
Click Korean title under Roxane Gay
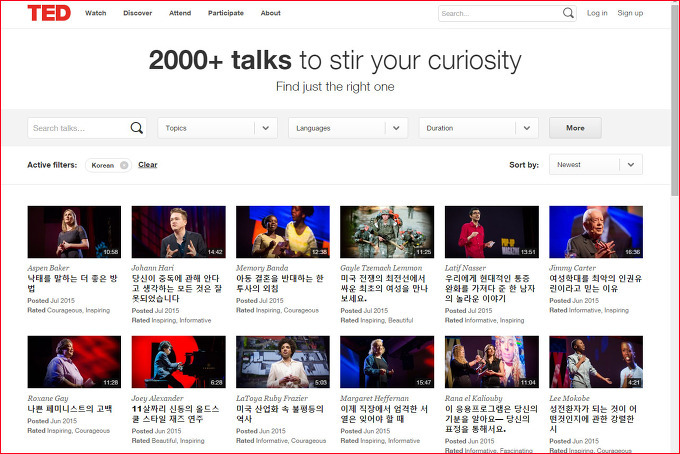tap(70, 409)
